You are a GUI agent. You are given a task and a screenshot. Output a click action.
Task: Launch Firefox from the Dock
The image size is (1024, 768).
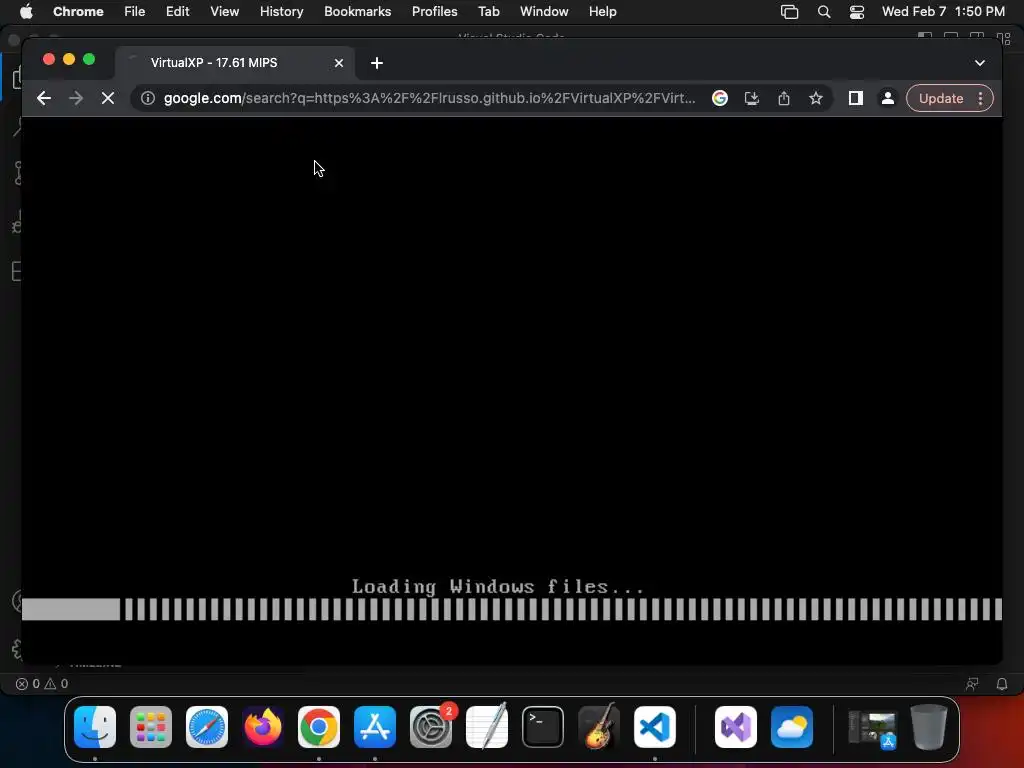263,727
